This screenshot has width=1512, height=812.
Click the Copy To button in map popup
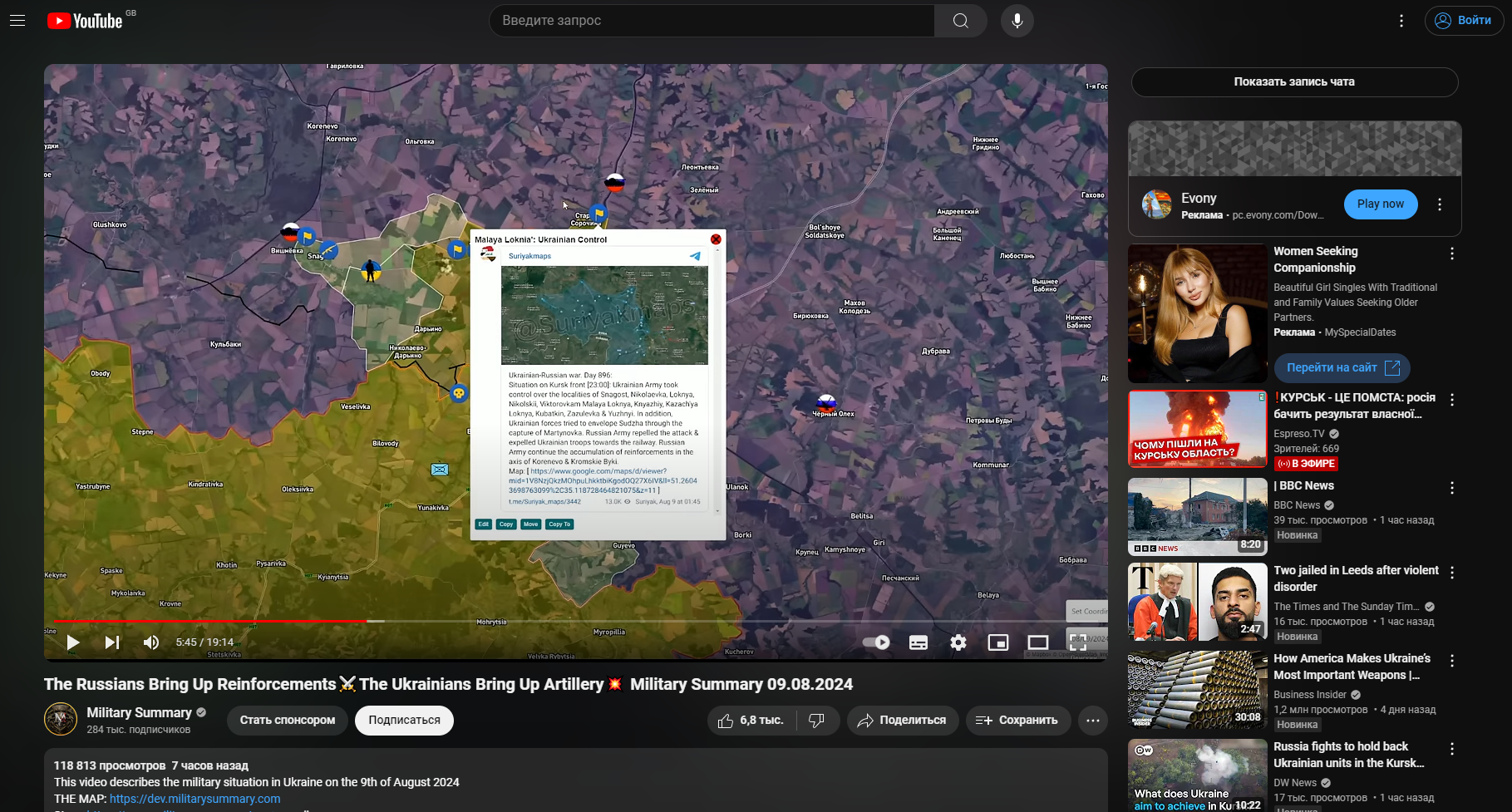[x=559, y=524]
